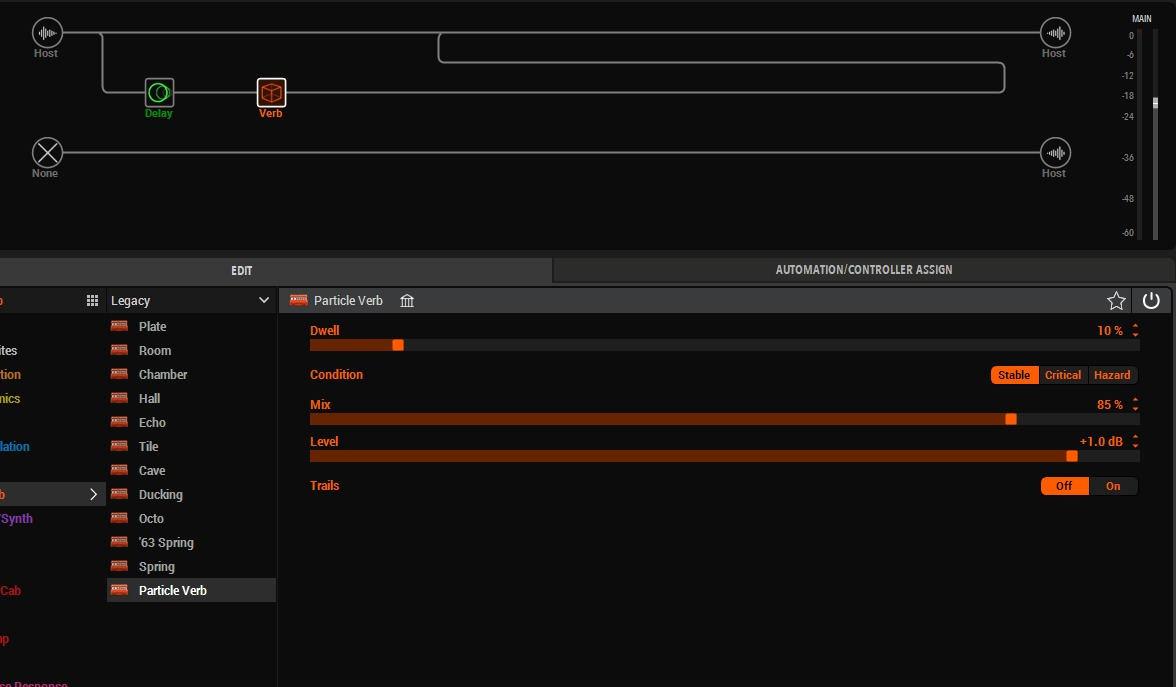Open the grid view icon in category panel

tap(92, 301)
